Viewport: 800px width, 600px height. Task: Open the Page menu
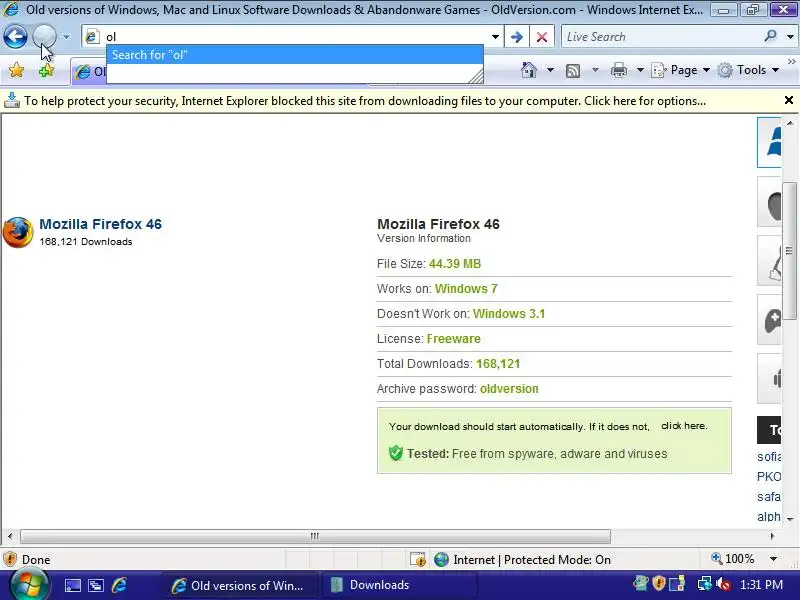681,70
